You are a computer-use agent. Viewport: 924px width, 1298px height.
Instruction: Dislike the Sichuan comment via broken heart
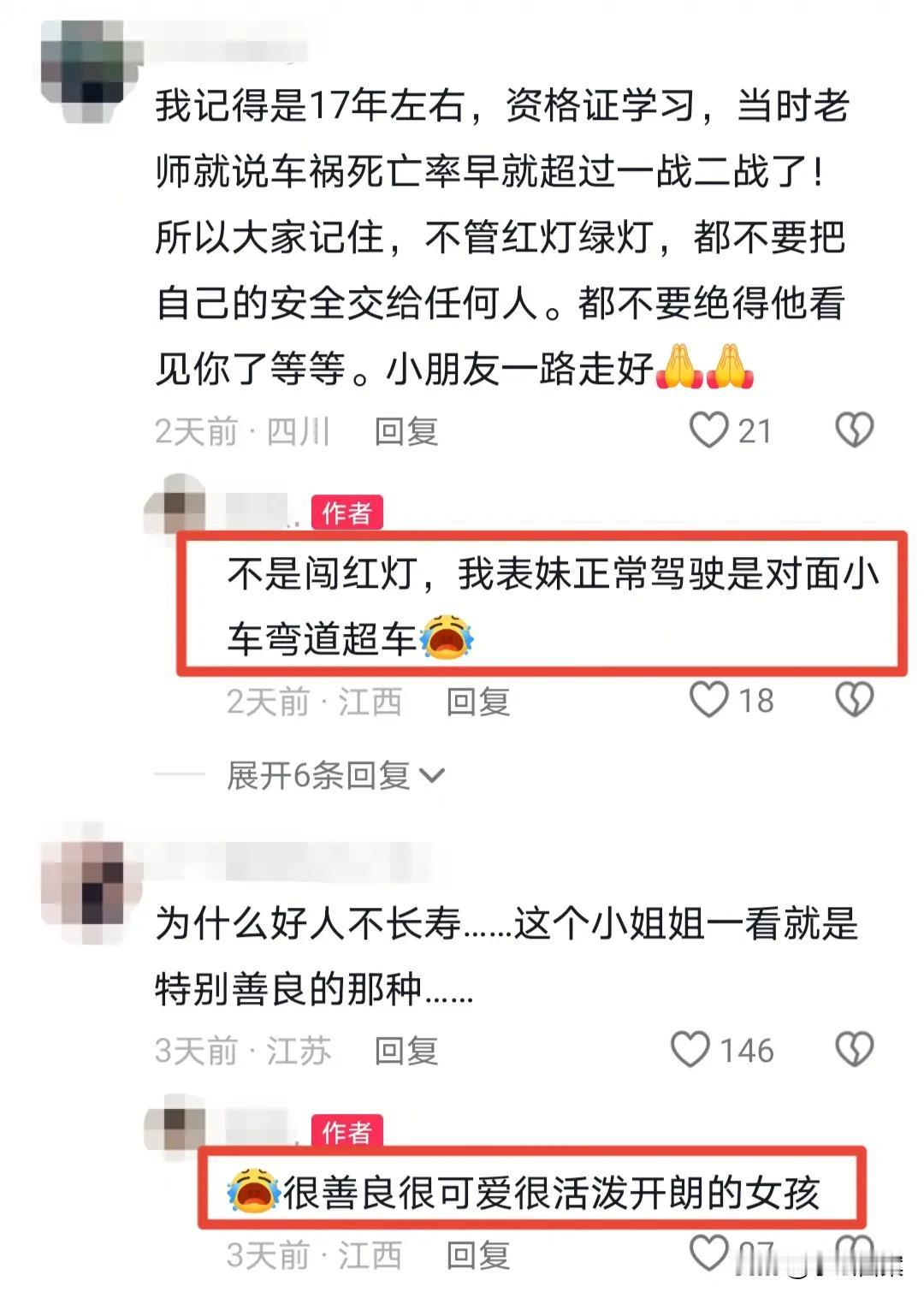(854, 430)
